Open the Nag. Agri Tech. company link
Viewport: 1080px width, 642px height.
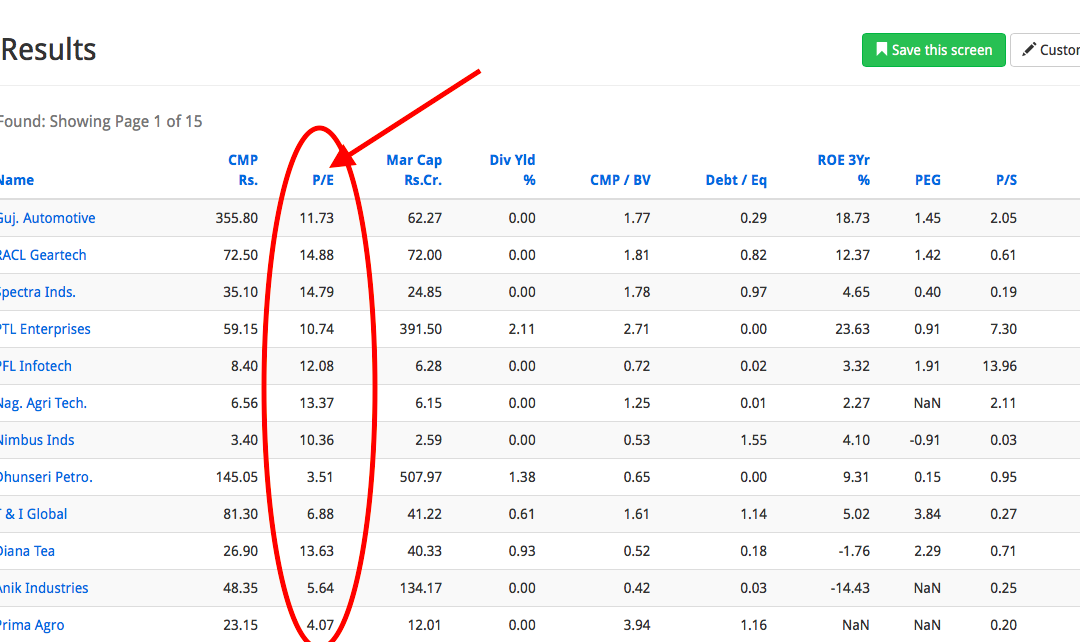coord(43,403)
